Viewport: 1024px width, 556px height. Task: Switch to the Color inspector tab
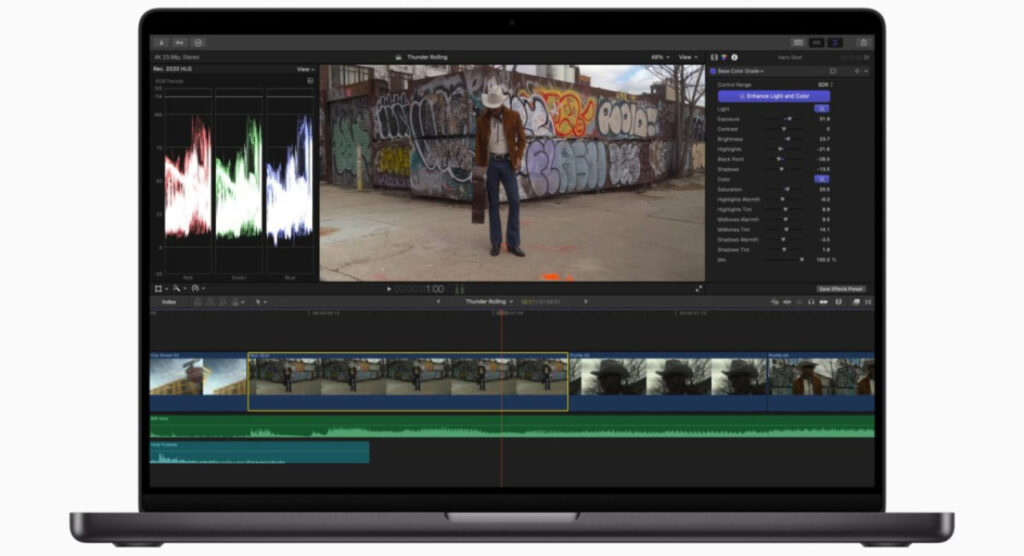(724, 57)
